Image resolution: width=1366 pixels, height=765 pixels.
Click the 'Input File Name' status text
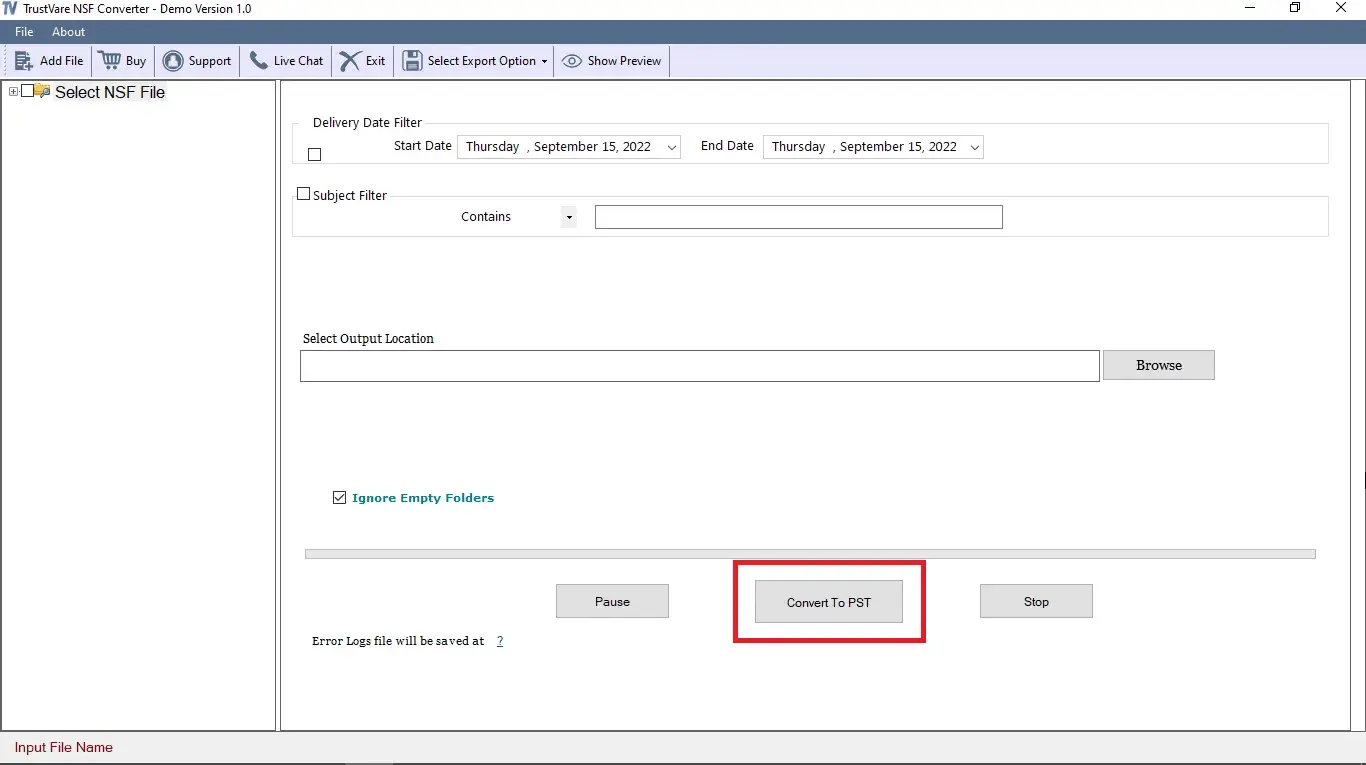tap(64, 747)
